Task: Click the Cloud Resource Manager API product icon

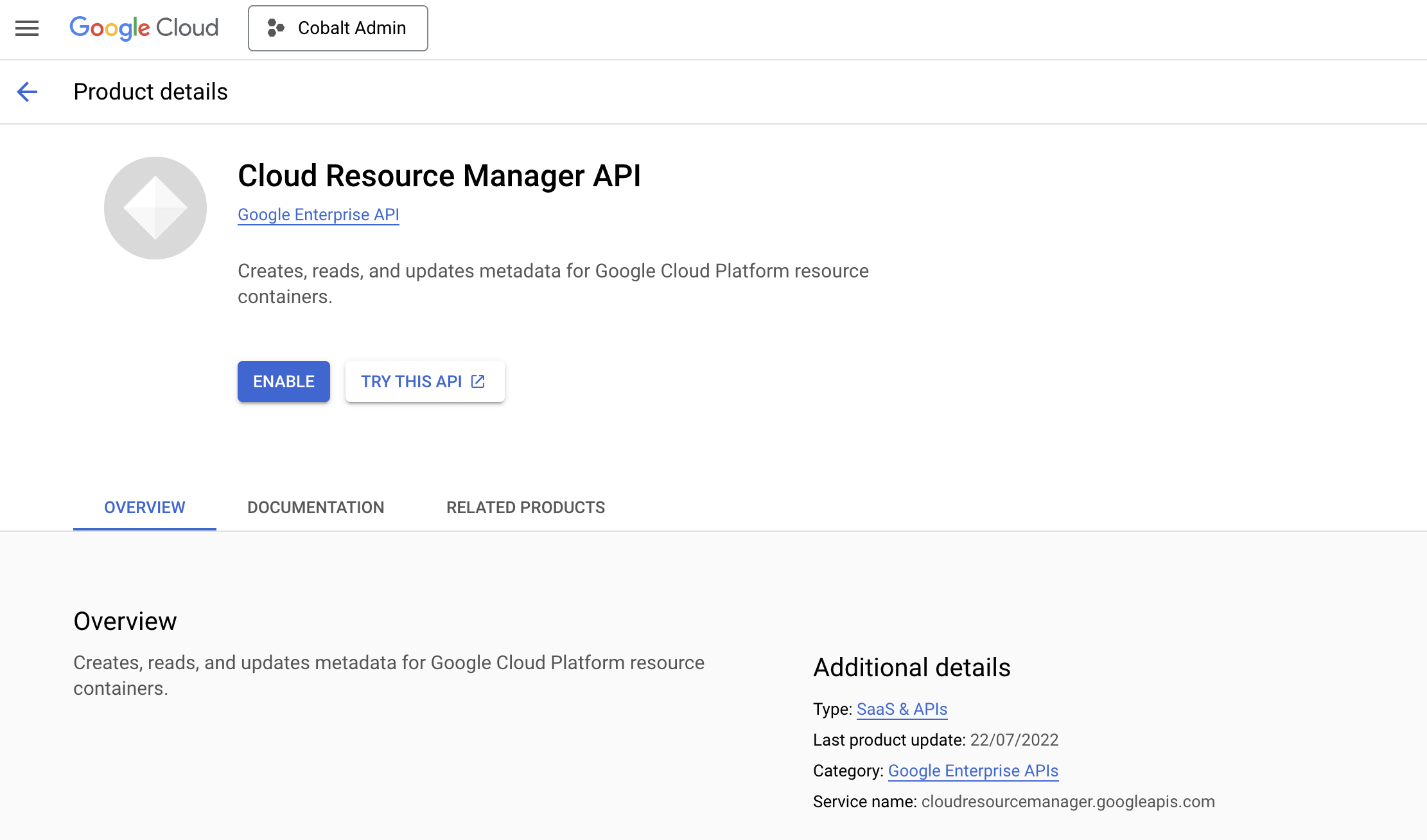Action: (x=155, y=207)
